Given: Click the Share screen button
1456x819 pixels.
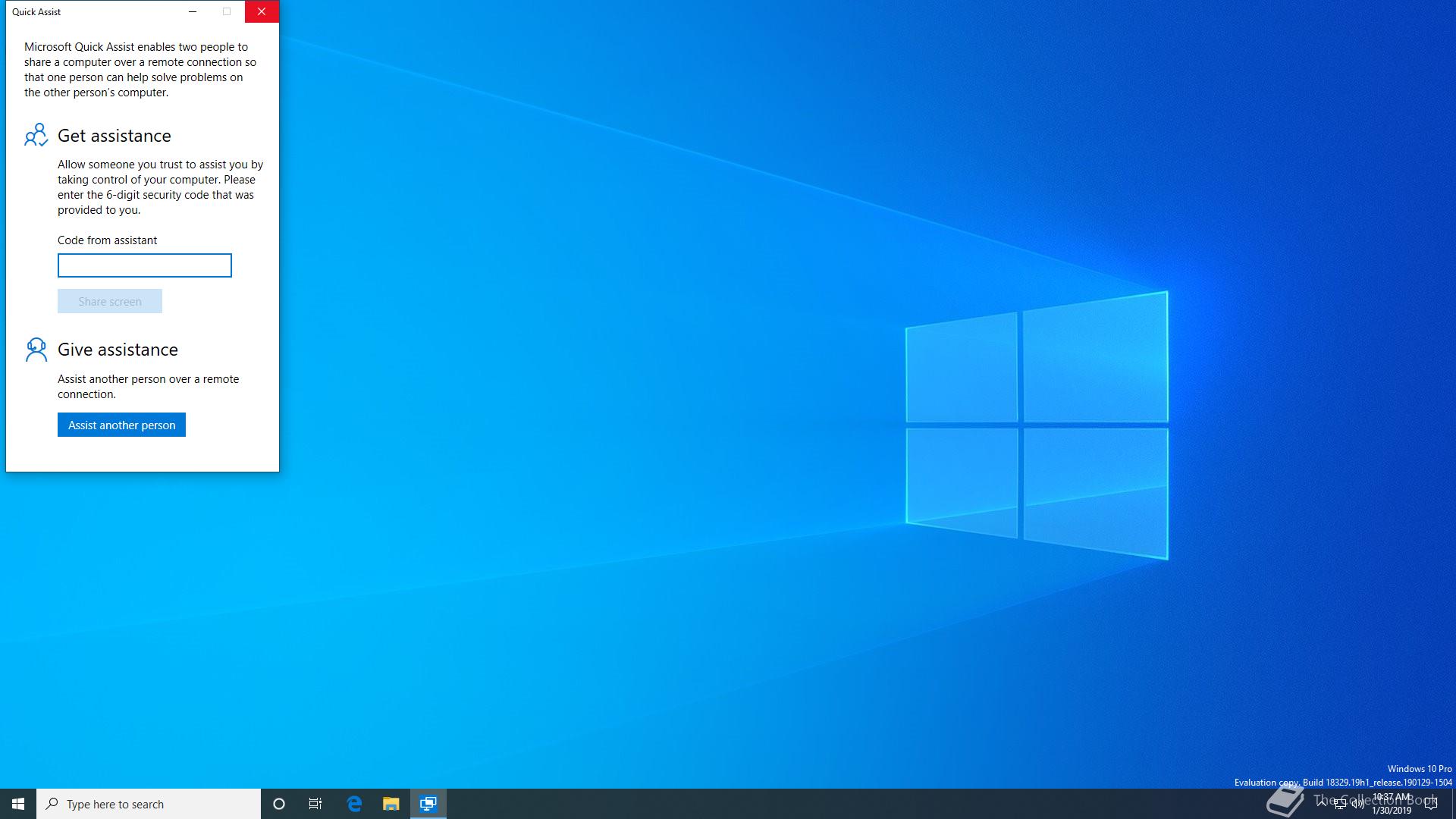Looking at the screenshot, I should coord(110,301).
